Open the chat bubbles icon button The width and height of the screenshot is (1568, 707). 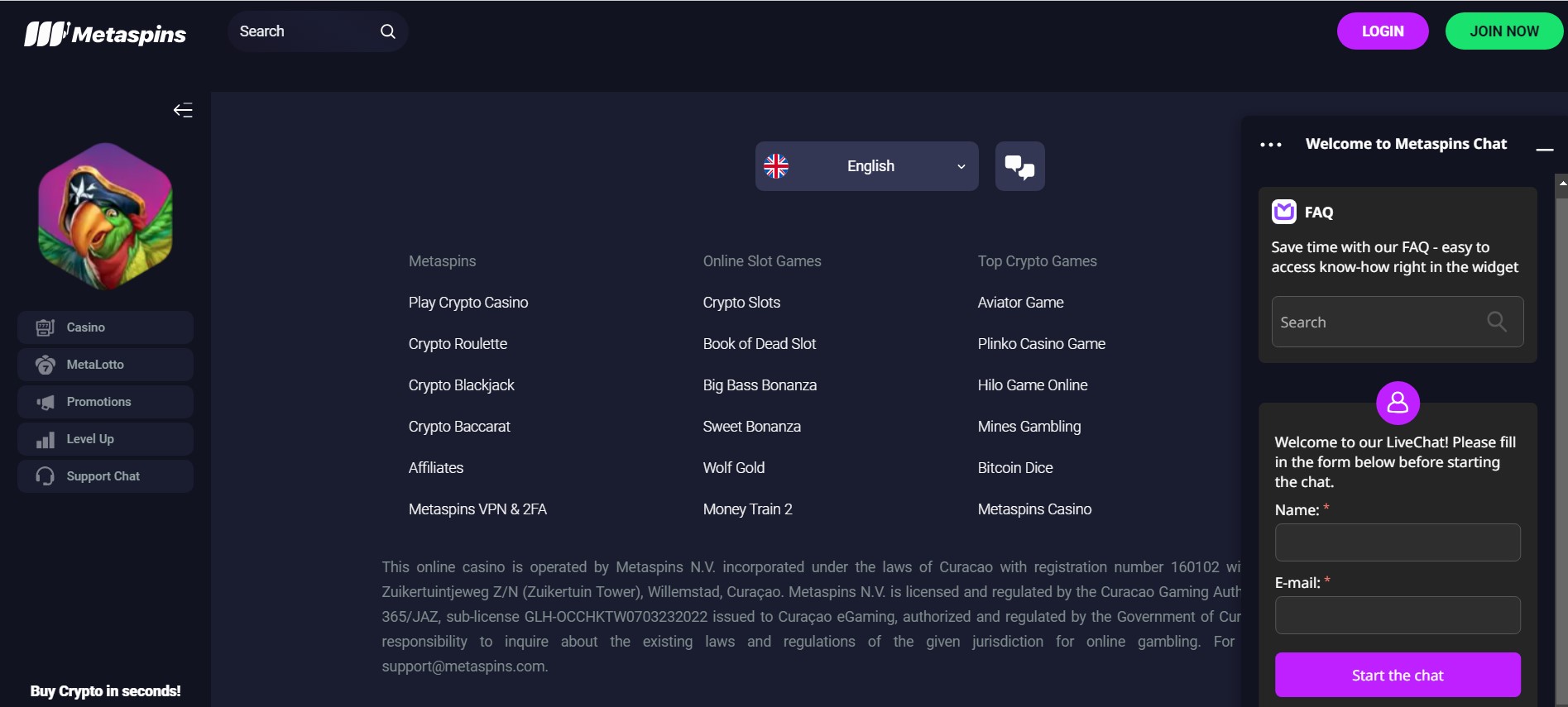tap(1019, 166)
